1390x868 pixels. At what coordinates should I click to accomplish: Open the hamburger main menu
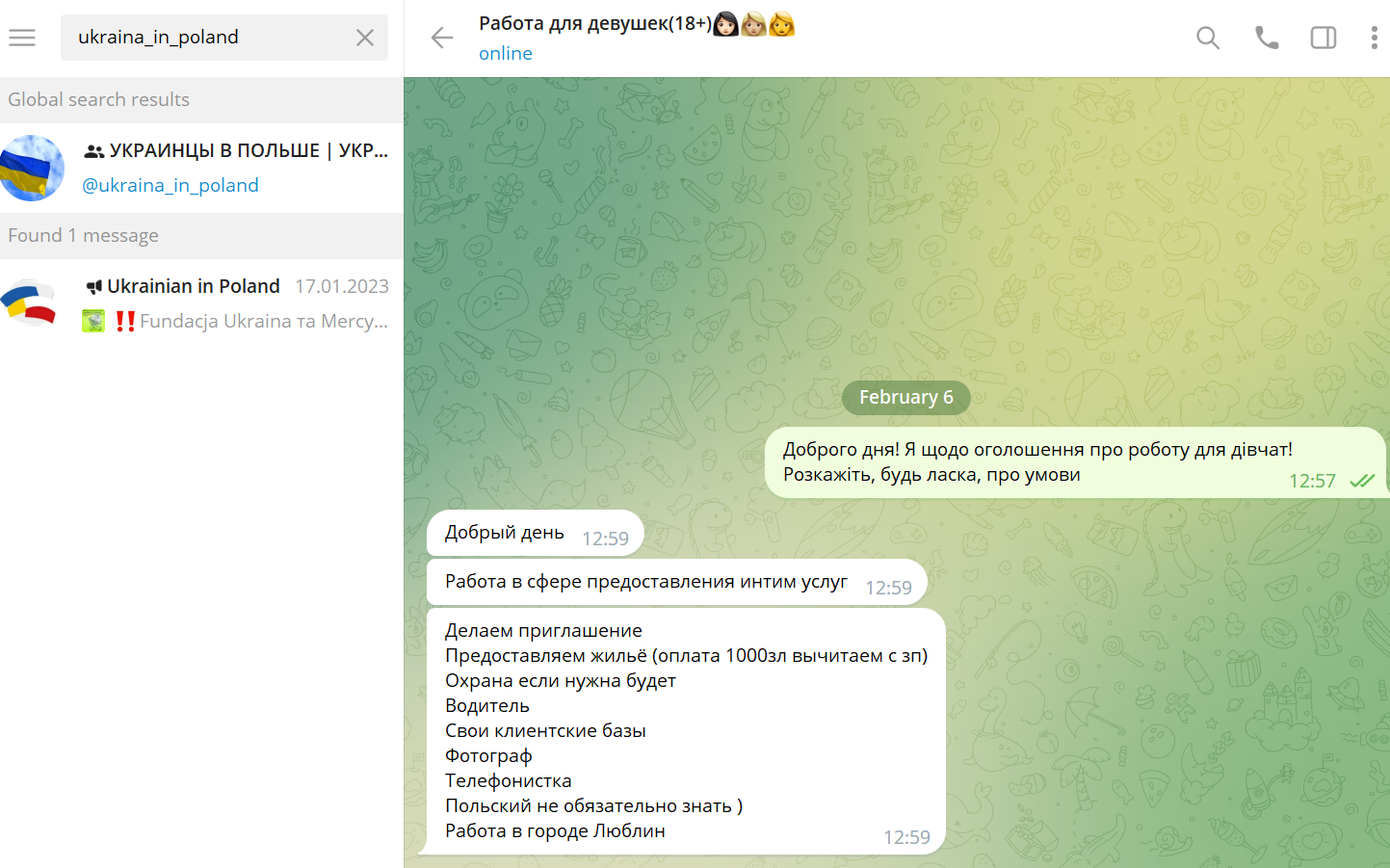22,38
